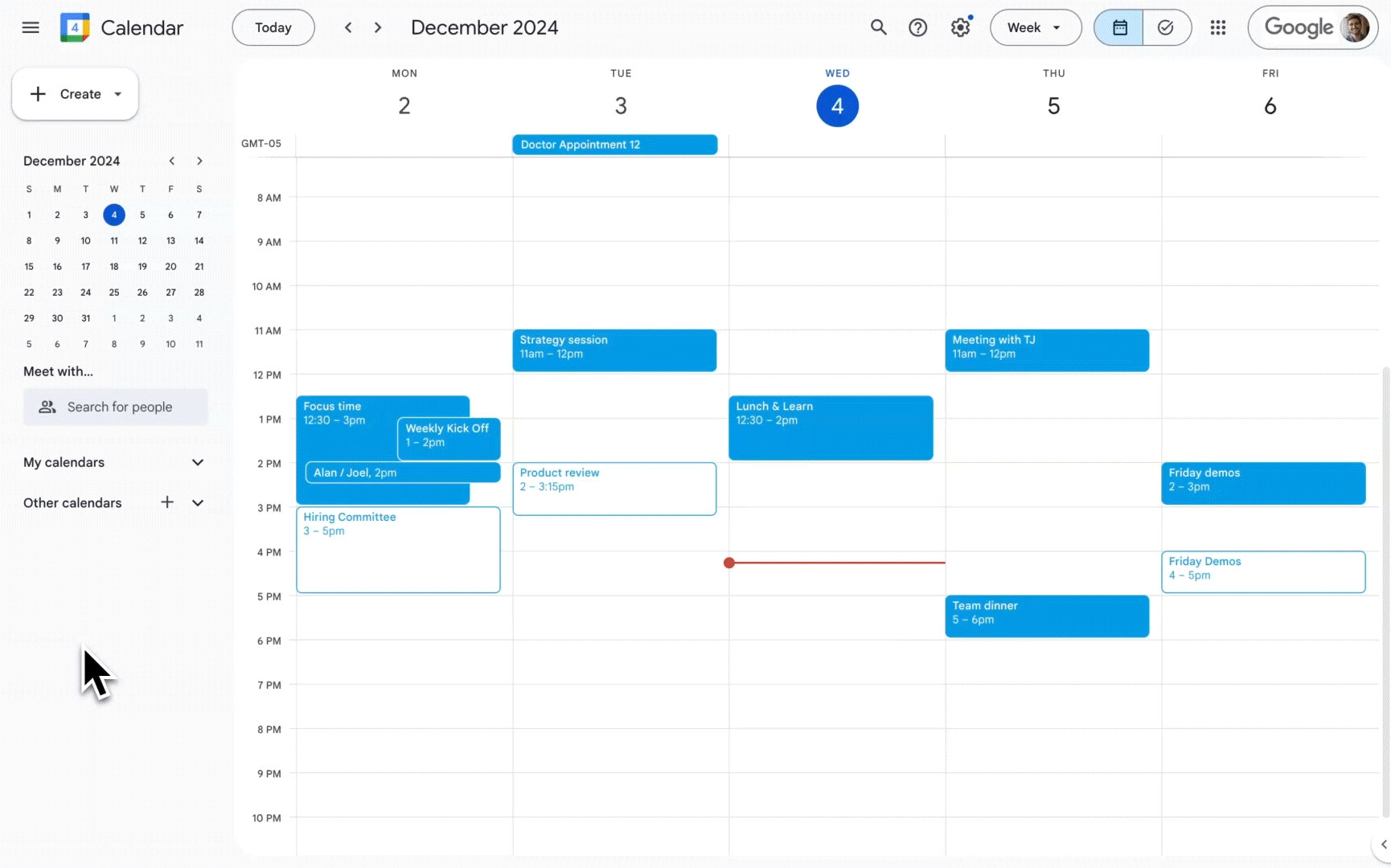
Task: Select December 18 in mini calendar
Action: pyautogui.click(x=114, y=266)
